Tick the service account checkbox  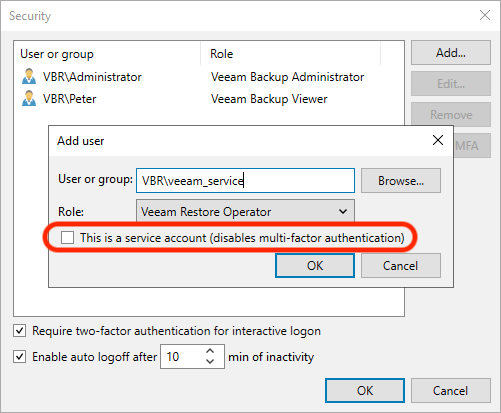(67, 238)
